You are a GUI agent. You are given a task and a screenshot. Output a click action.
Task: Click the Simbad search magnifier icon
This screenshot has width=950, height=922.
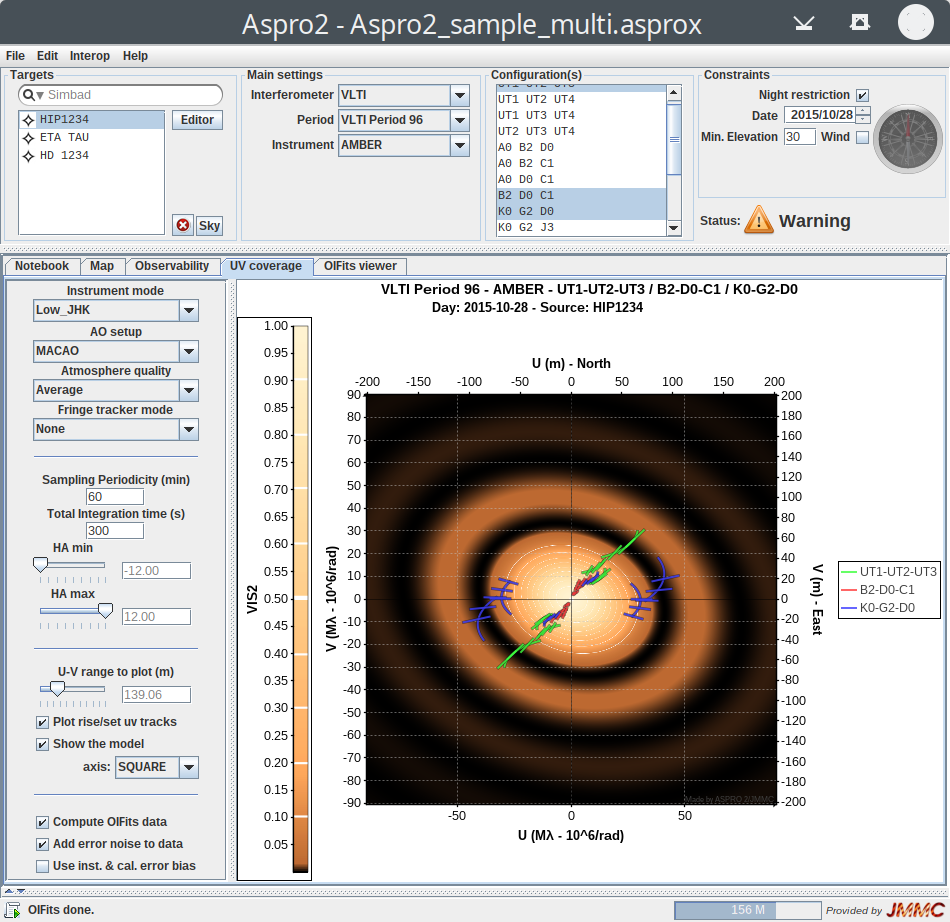tap(28, 95)
